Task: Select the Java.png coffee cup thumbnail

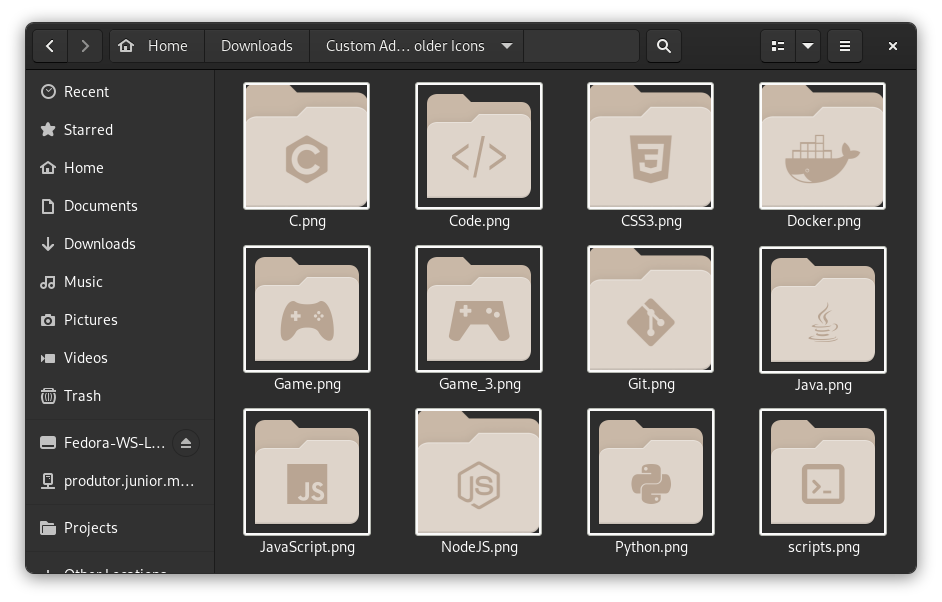Action: (822, 309)
